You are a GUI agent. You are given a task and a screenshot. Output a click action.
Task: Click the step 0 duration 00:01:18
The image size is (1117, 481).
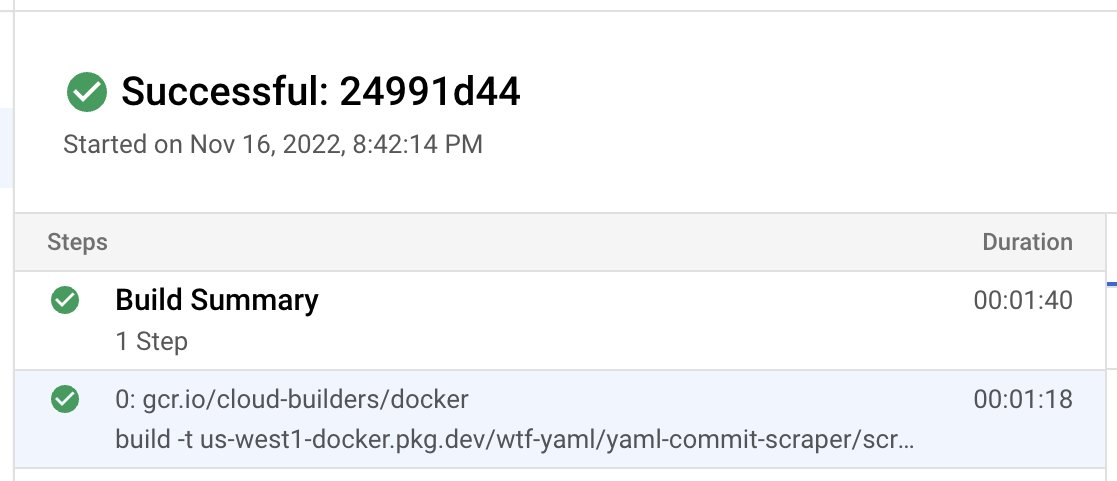[x=1023, y=400]
